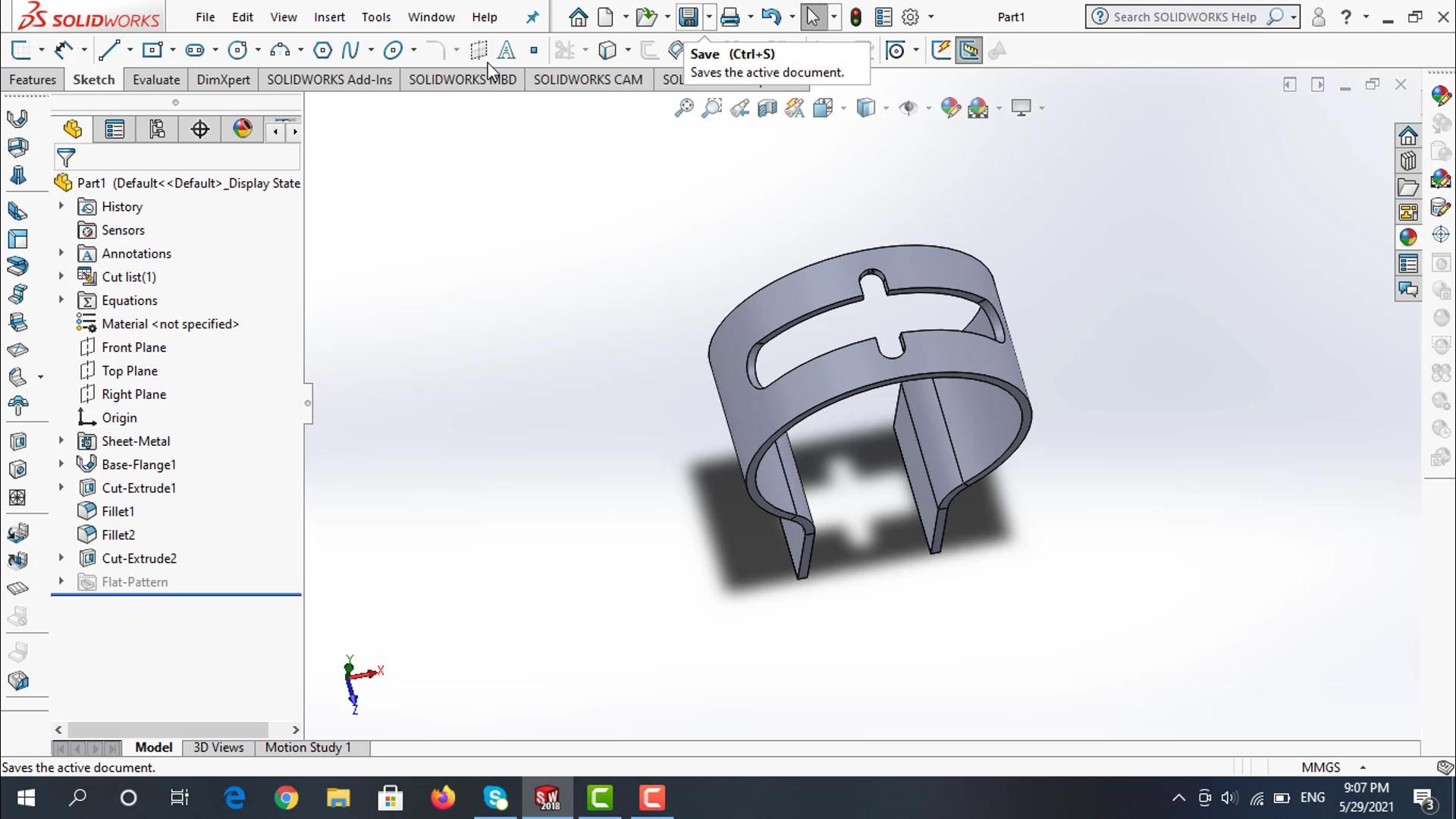The image size is (1456, 819).
Task: Open the DimXpertManager crosshair tab
Action: tap(199, 130)
